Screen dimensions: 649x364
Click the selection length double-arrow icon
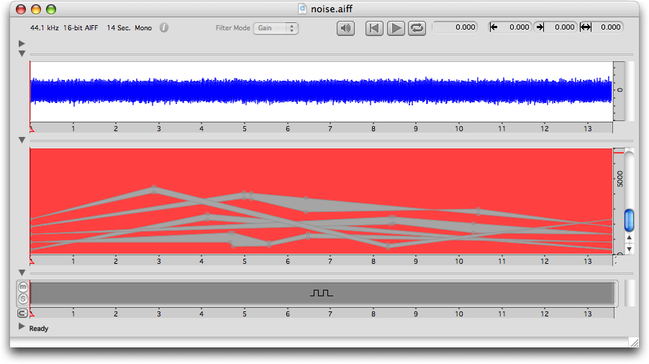(585, 27)
